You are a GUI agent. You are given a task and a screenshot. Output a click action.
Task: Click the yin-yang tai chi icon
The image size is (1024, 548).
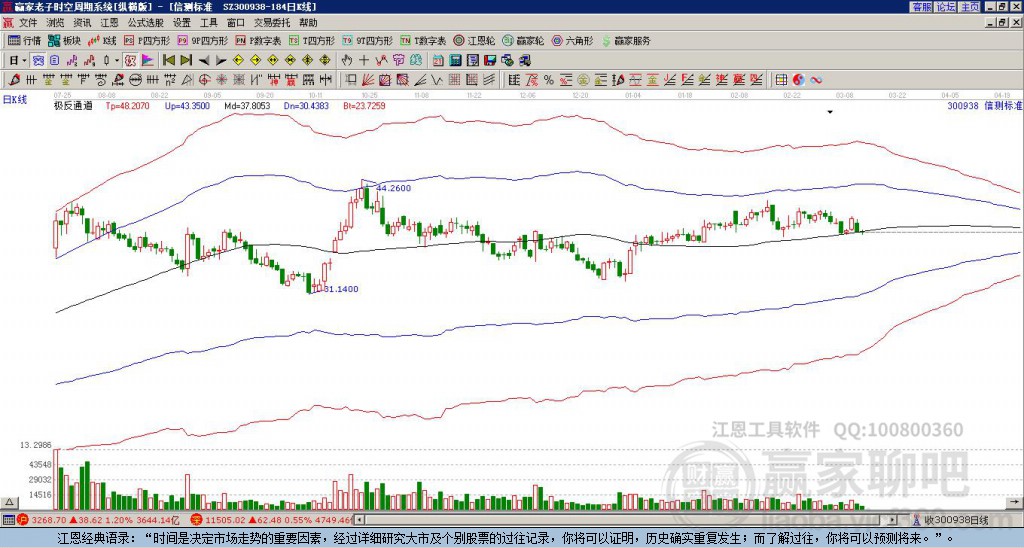click(x=798, y=80)
